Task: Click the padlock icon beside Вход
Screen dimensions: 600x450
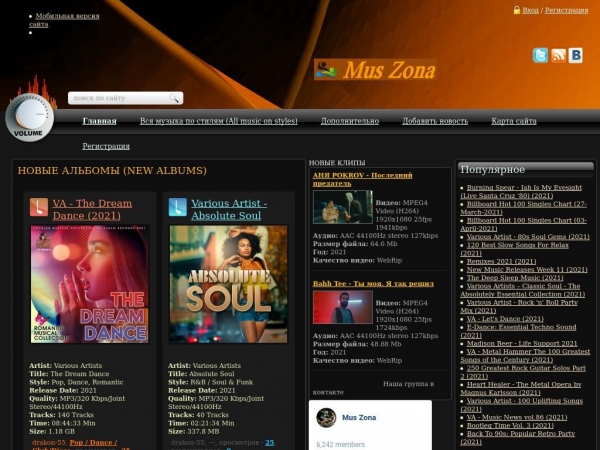Action: click(517, 10)
